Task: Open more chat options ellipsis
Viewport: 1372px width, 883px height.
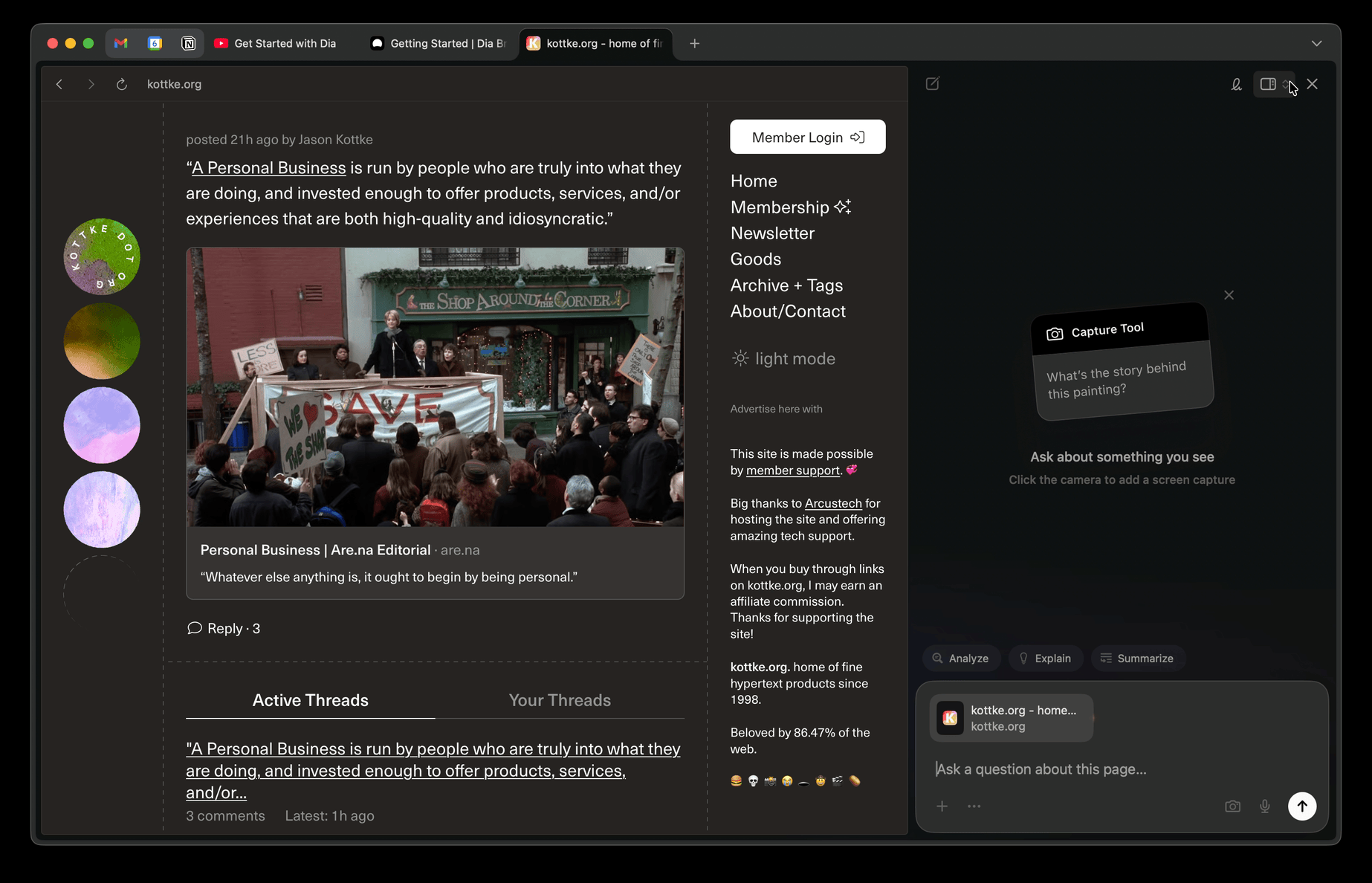Action: (974, 806)
